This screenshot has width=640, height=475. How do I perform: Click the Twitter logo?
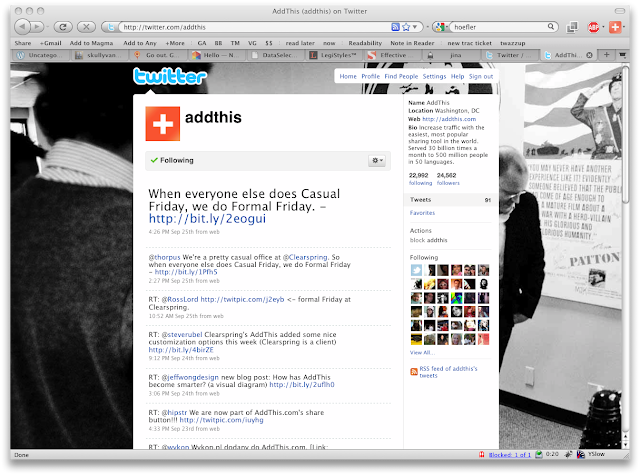click(170, 76)
